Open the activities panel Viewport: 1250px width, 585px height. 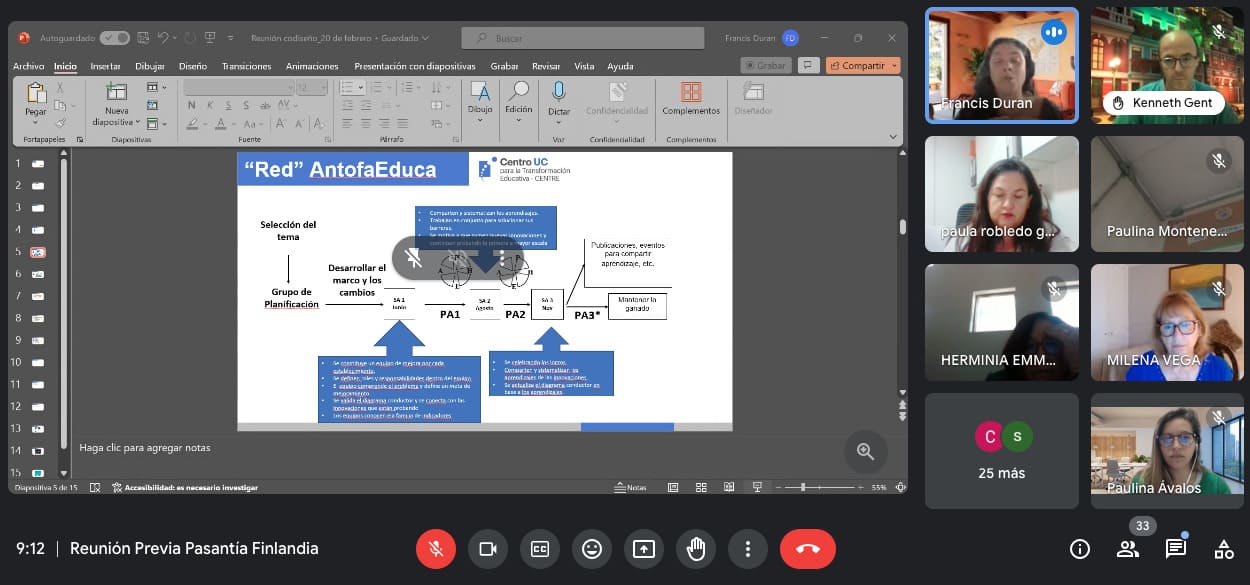pyautogui.click(x=1224, y=549)
